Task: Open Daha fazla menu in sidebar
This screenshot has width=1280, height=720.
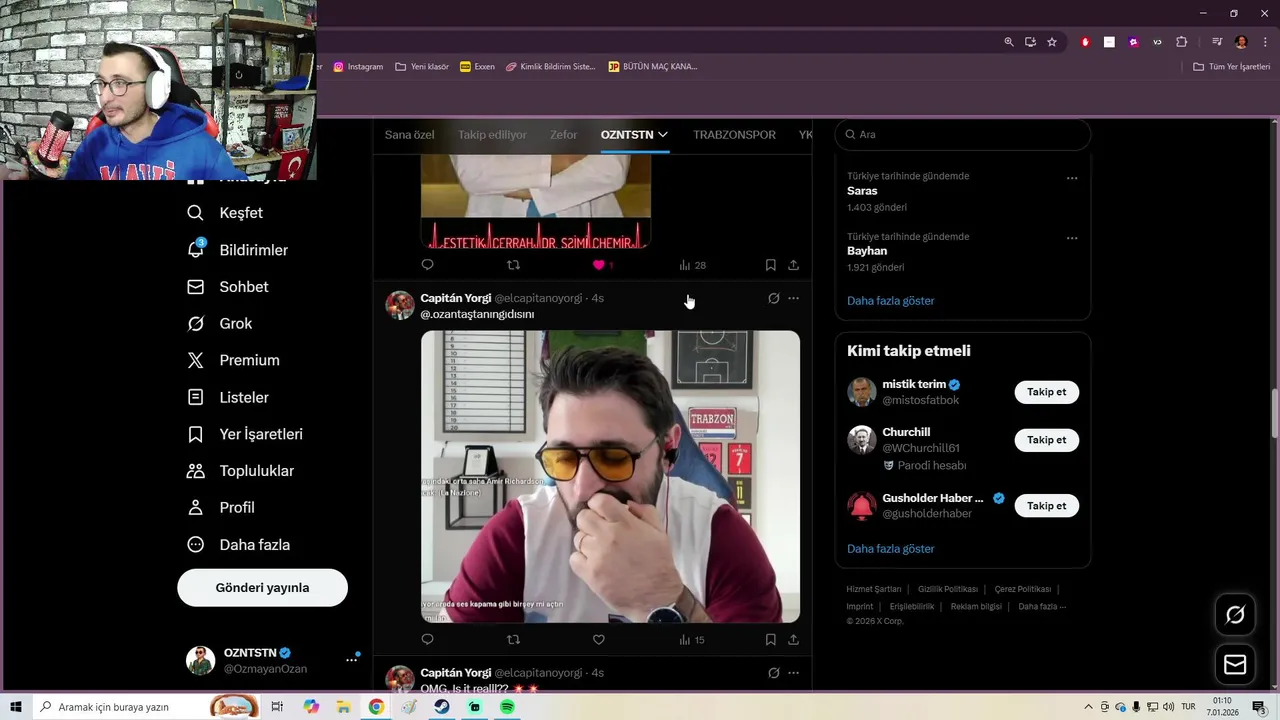Action: (238, 545)
